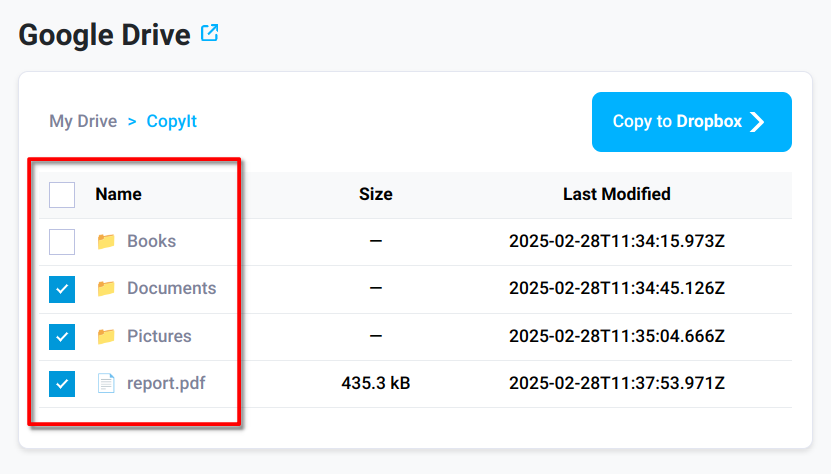The width and height of the screenshot is (831, 474).
Task: Open the Books folder name
Action: tap(152, 241)
